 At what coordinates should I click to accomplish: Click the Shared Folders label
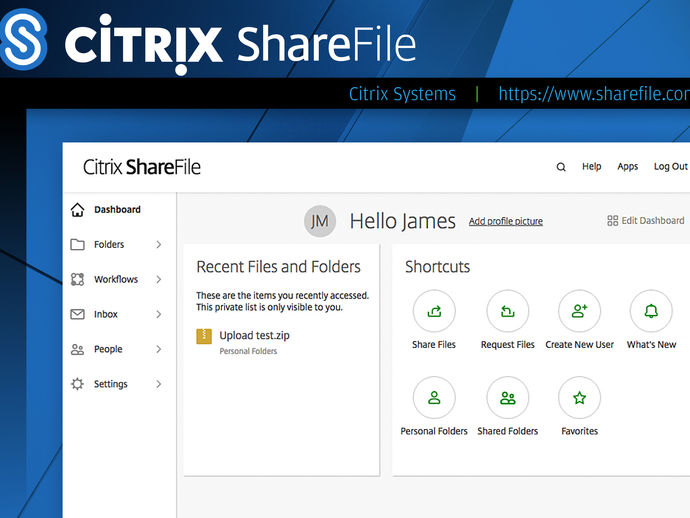[x=507, y=431]
